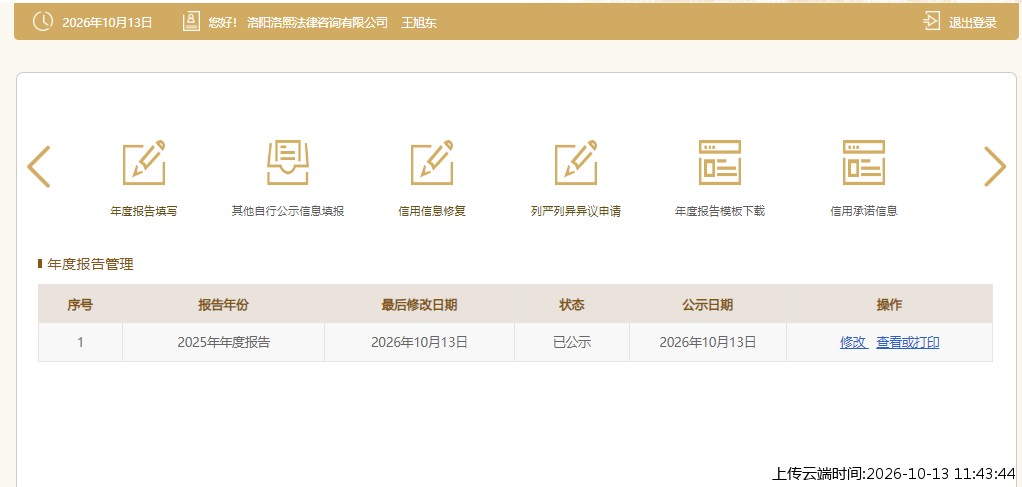
Task: Select the 年度报告模板下载 label
Action: [x=720, y=211]
